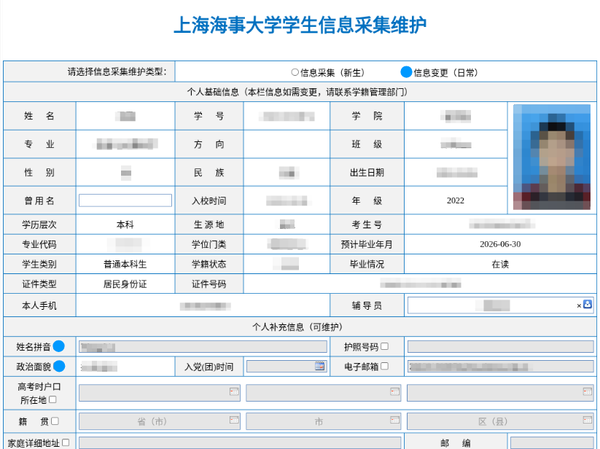The height and width of the screenshot is (449, 600).
Task: Toggle the blue 政治面貌 edit marker
Action: tap(59, 367)
